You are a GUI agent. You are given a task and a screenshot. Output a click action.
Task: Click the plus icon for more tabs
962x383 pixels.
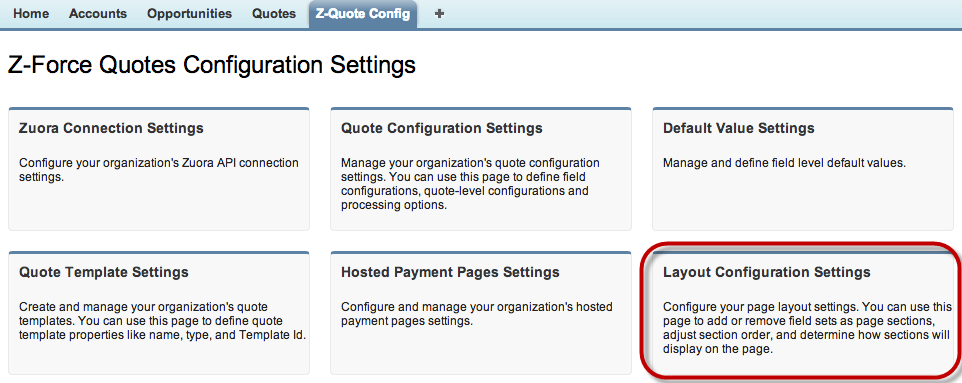(439, 14)
